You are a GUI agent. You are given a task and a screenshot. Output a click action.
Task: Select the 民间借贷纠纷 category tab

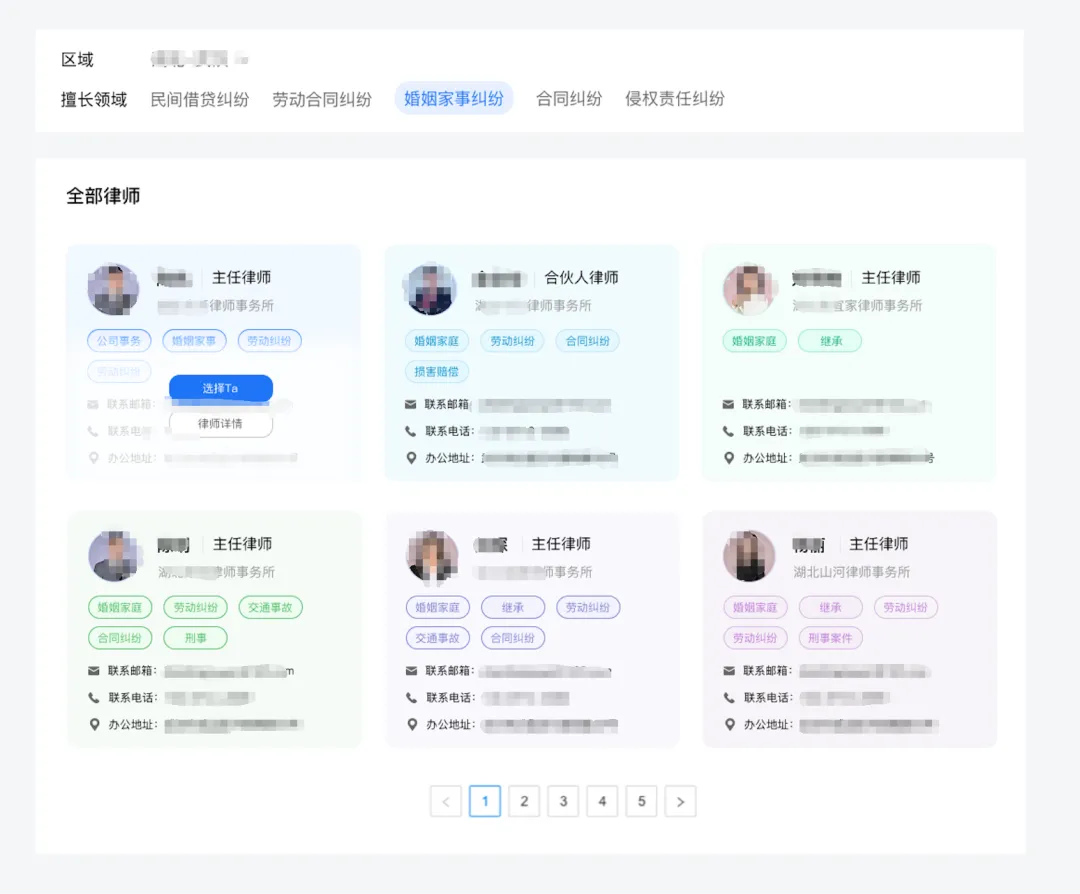pyautogui.click(x=200, y=100)
